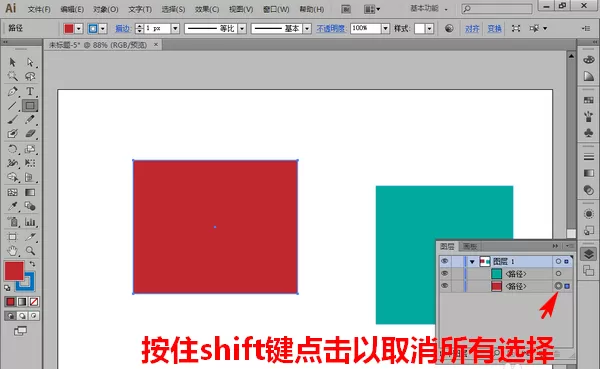Select the Direct Selection tool (white arrow)

point(30,62)
